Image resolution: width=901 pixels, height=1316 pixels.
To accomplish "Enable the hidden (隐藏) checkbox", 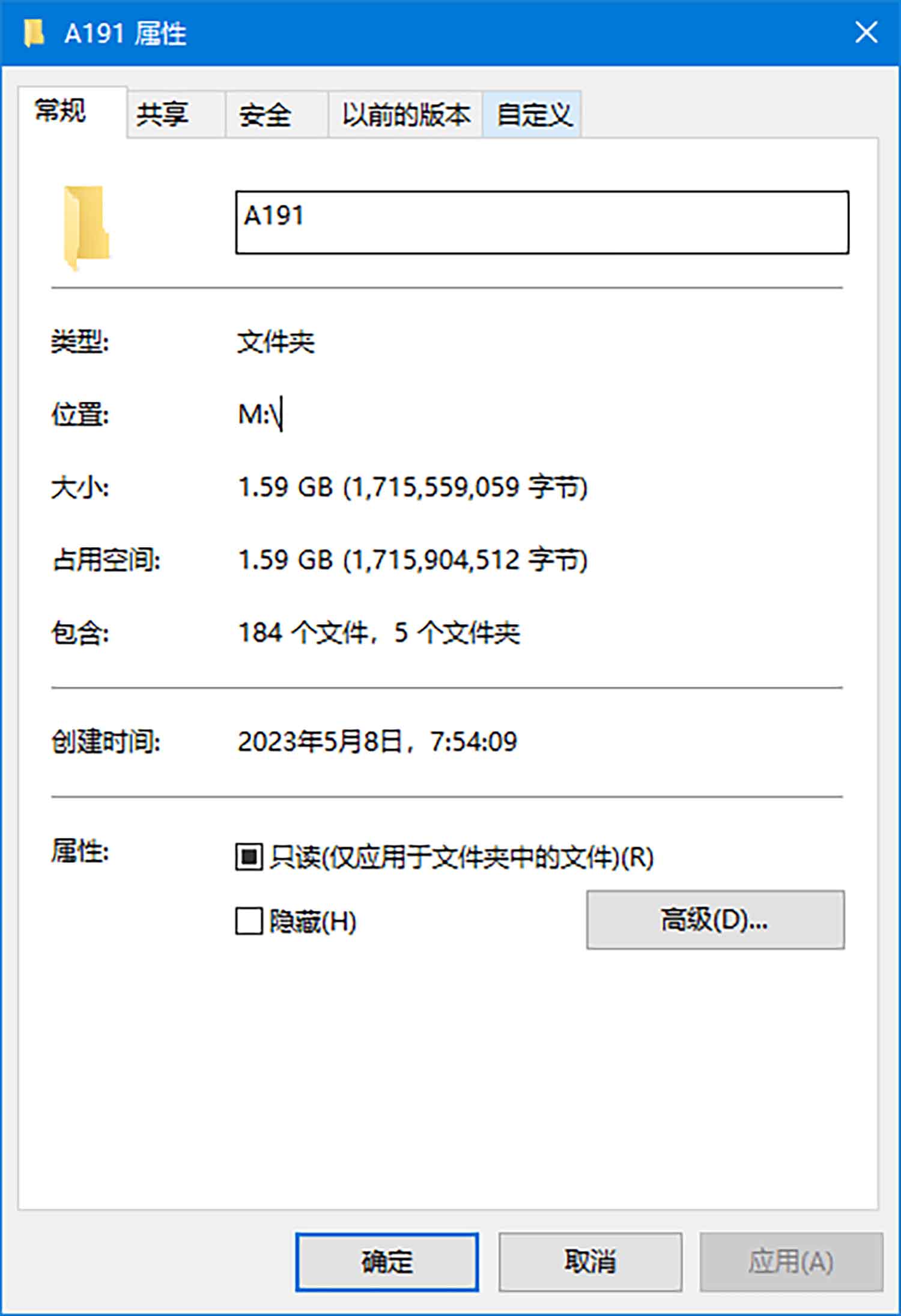I will tap(249, 921).
